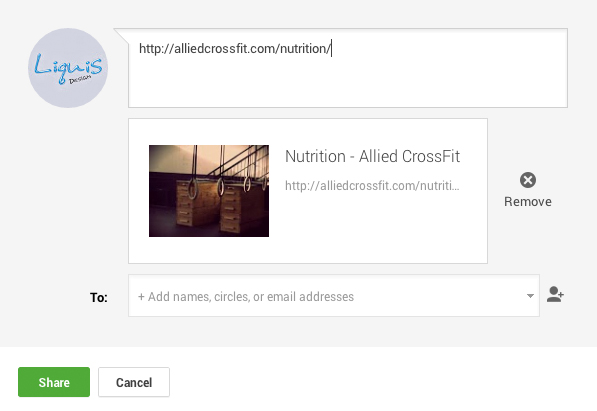Screen dimensions: 597x411
Task: Focus the Add names, circles, or email addresses field
Action: (x=334, y=296)
